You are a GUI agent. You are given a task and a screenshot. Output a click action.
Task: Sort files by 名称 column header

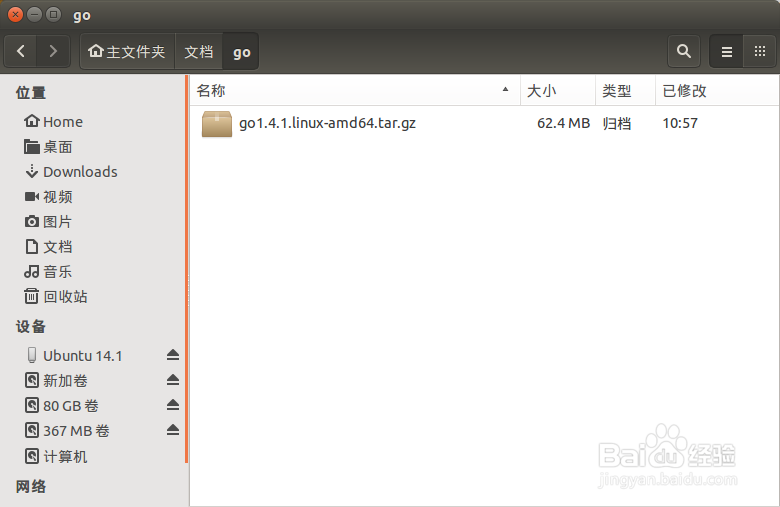[x=355, y=91]
